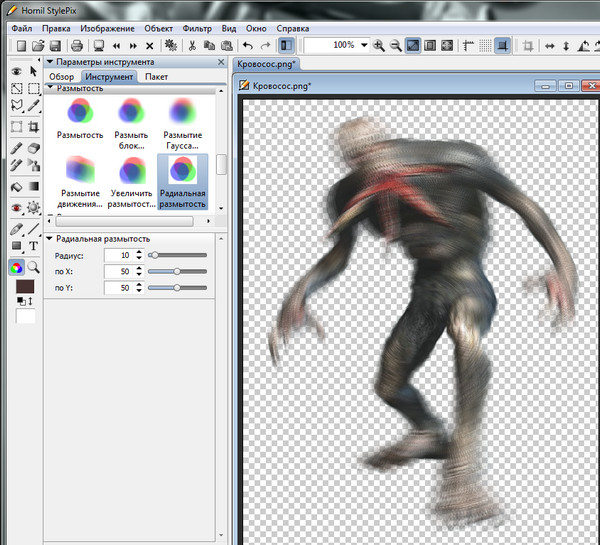600x545 pixels.
Task: Open the zoom percentage dropdown
Action: (x=364, y=46)
